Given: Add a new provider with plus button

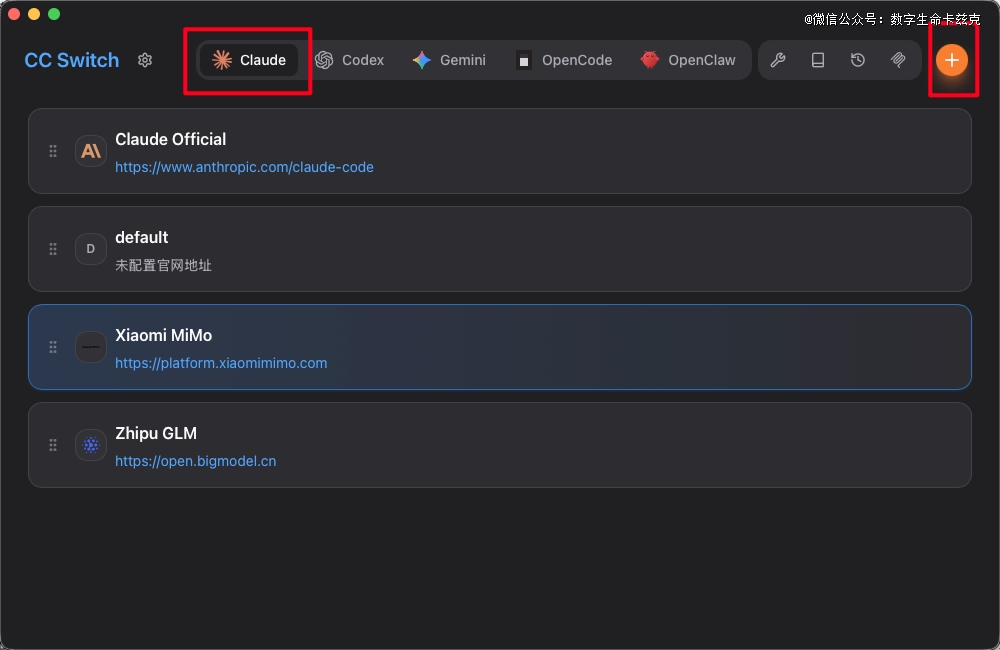Looking at the screenshot, I should coord(951,60).
